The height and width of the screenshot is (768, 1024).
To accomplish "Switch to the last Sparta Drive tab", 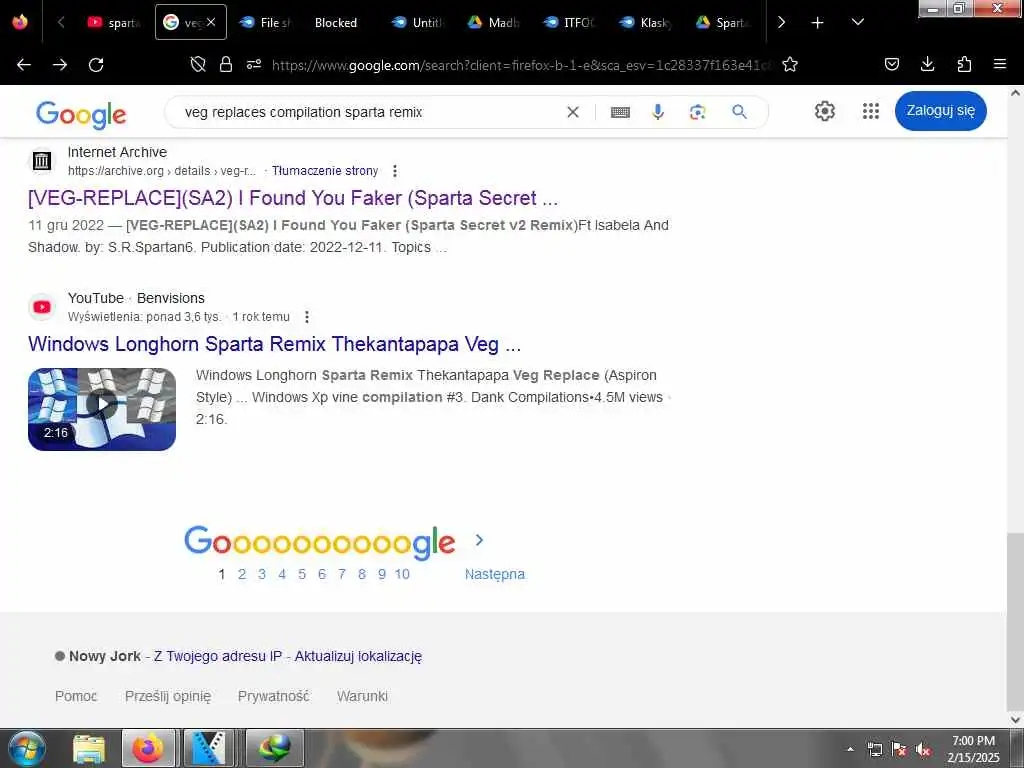I will pyautogui.click(x=721, y=23).
